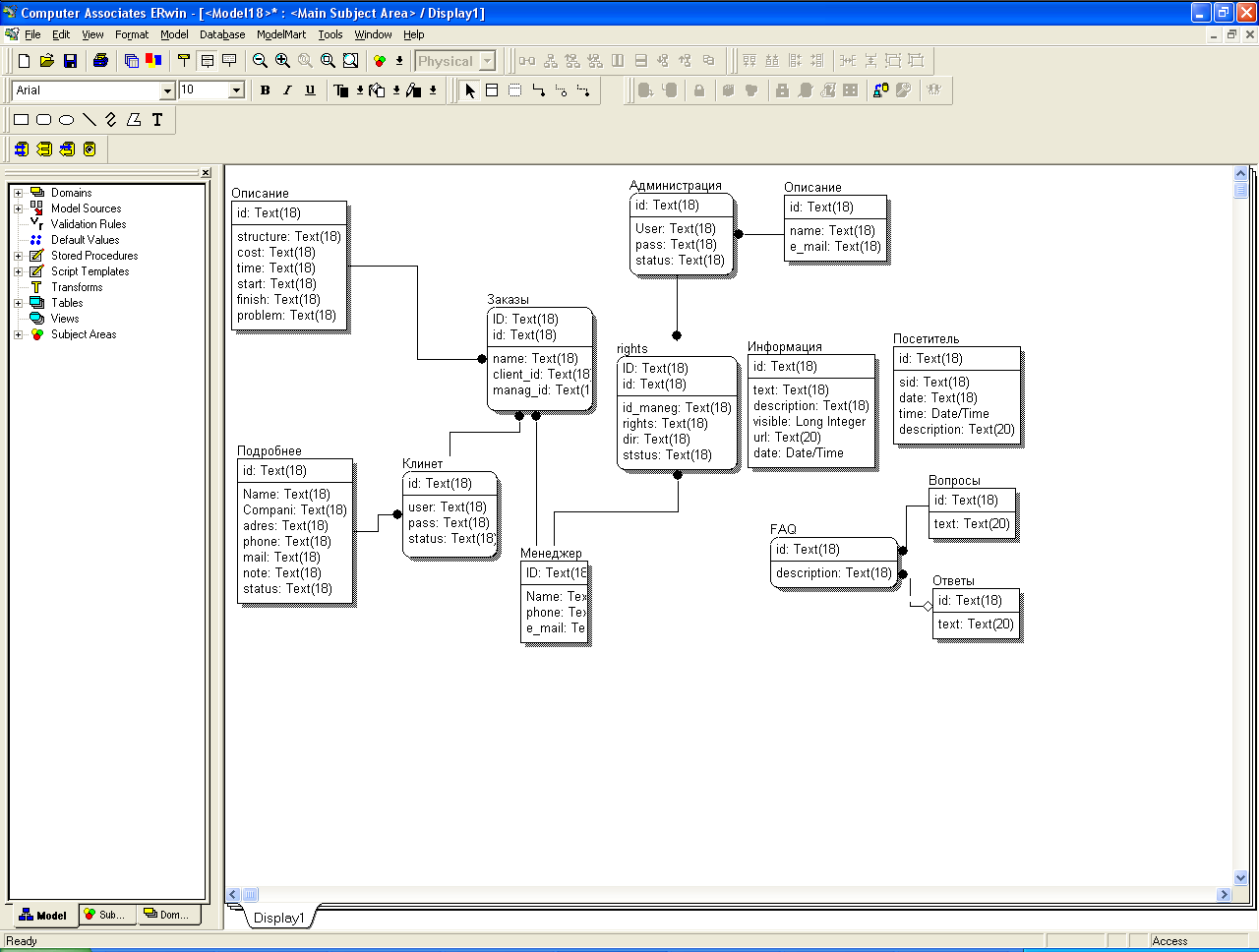Open the Tools menu
The width and height of the screenshot is (1259, 952).
pos(330,34)
